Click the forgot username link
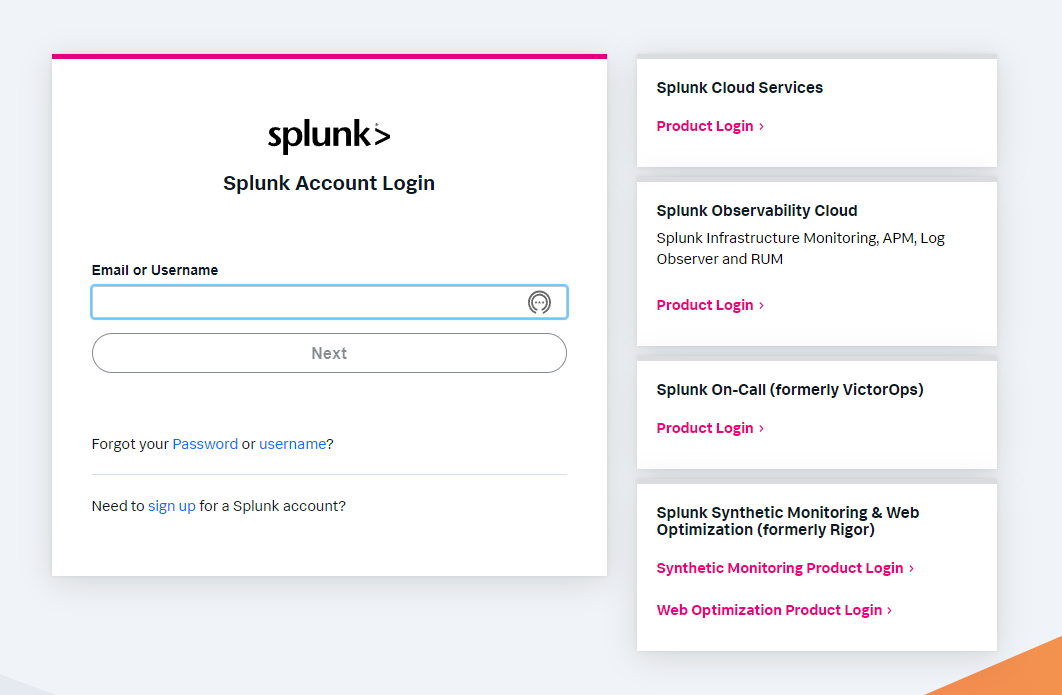1062x695 pixels. click(292, 443)
